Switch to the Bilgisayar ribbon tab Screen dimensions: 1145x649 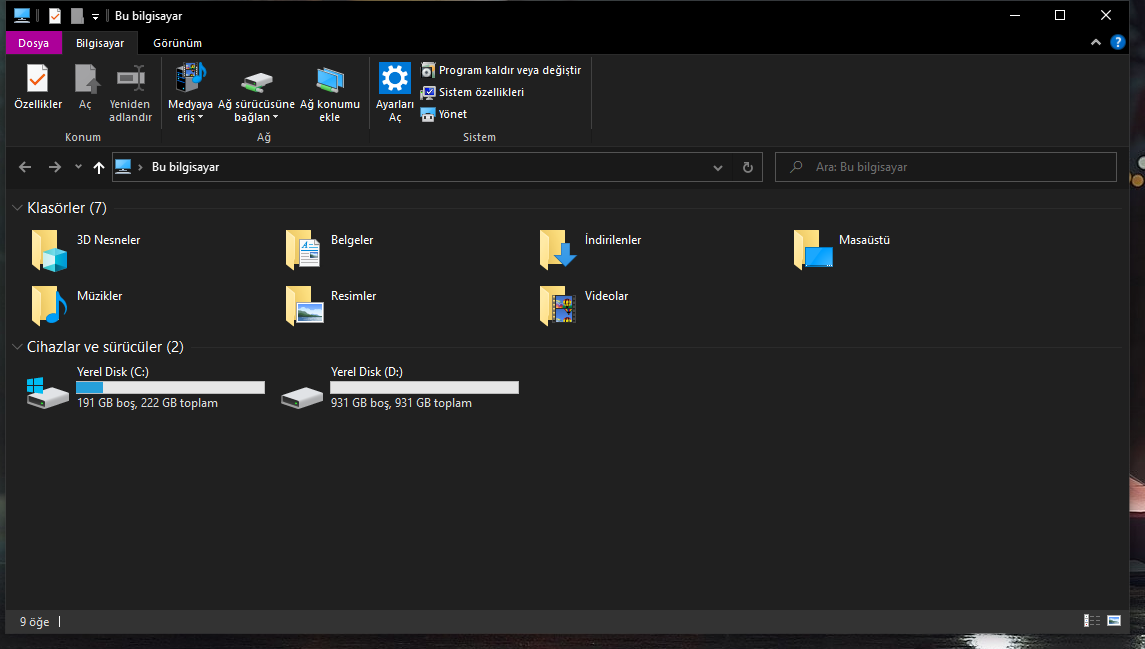tap(100, 43)
